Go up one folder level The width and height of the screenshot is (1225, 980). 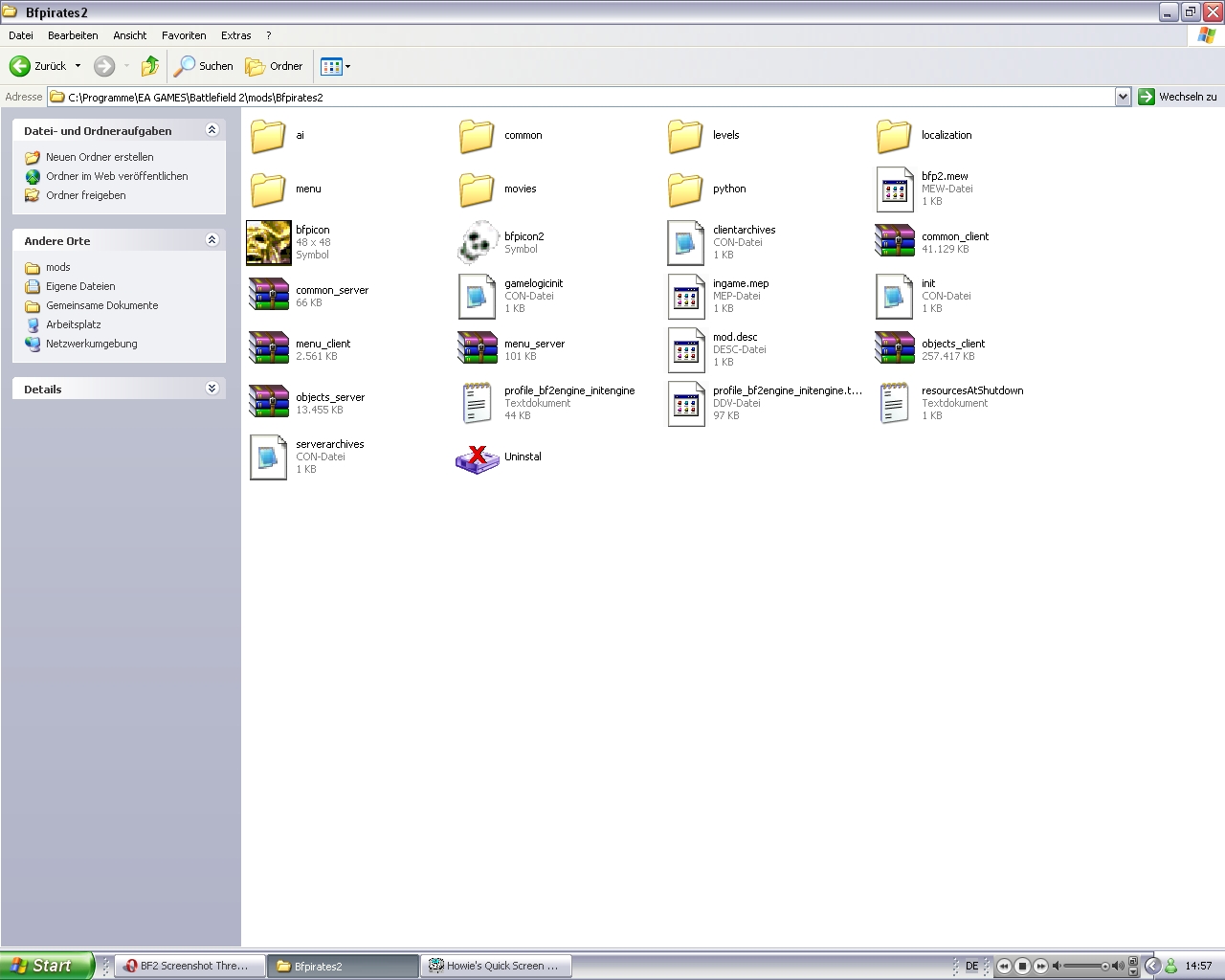point(150,66)
